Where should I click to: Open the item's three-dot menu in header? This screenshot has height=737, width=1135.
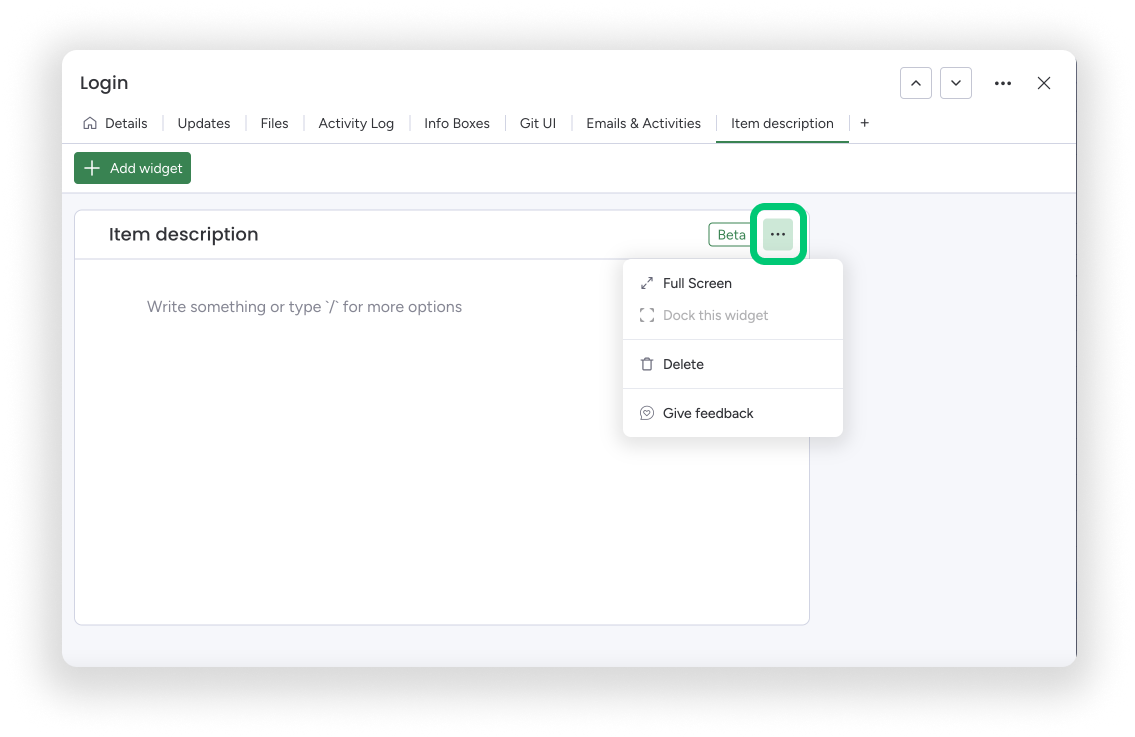click(1003, 83)
